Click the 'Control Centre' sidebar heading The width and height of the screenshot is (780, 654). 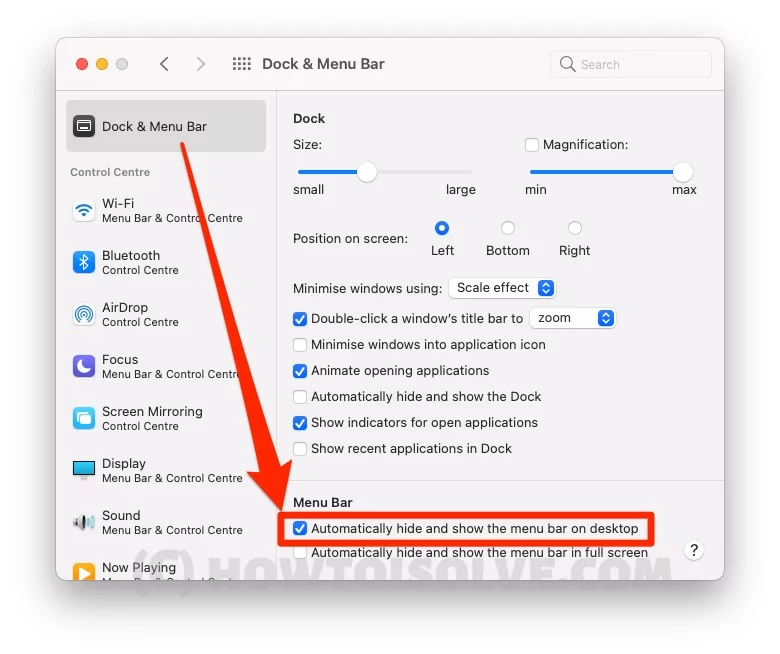point(110,172)
